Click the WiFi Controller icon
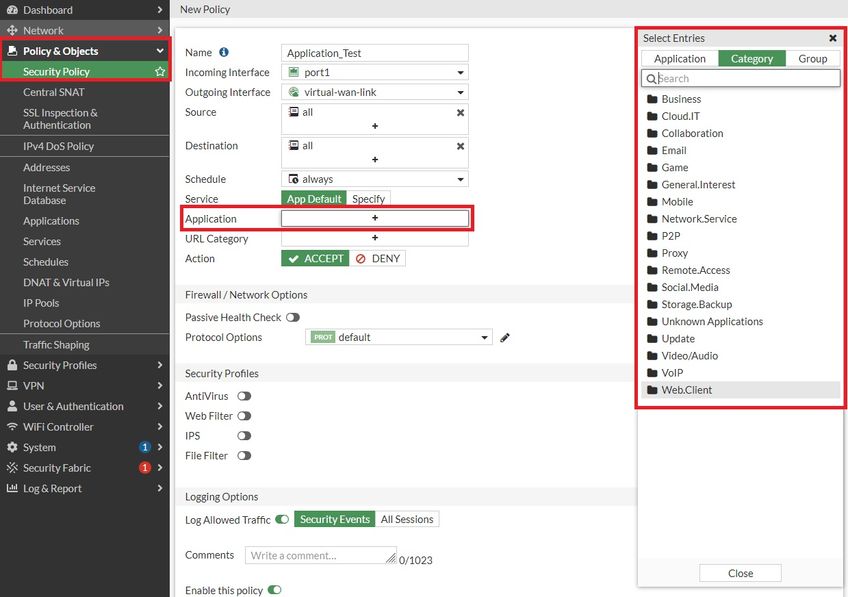This screenshot has height=597, width=848. pos(12,427)
